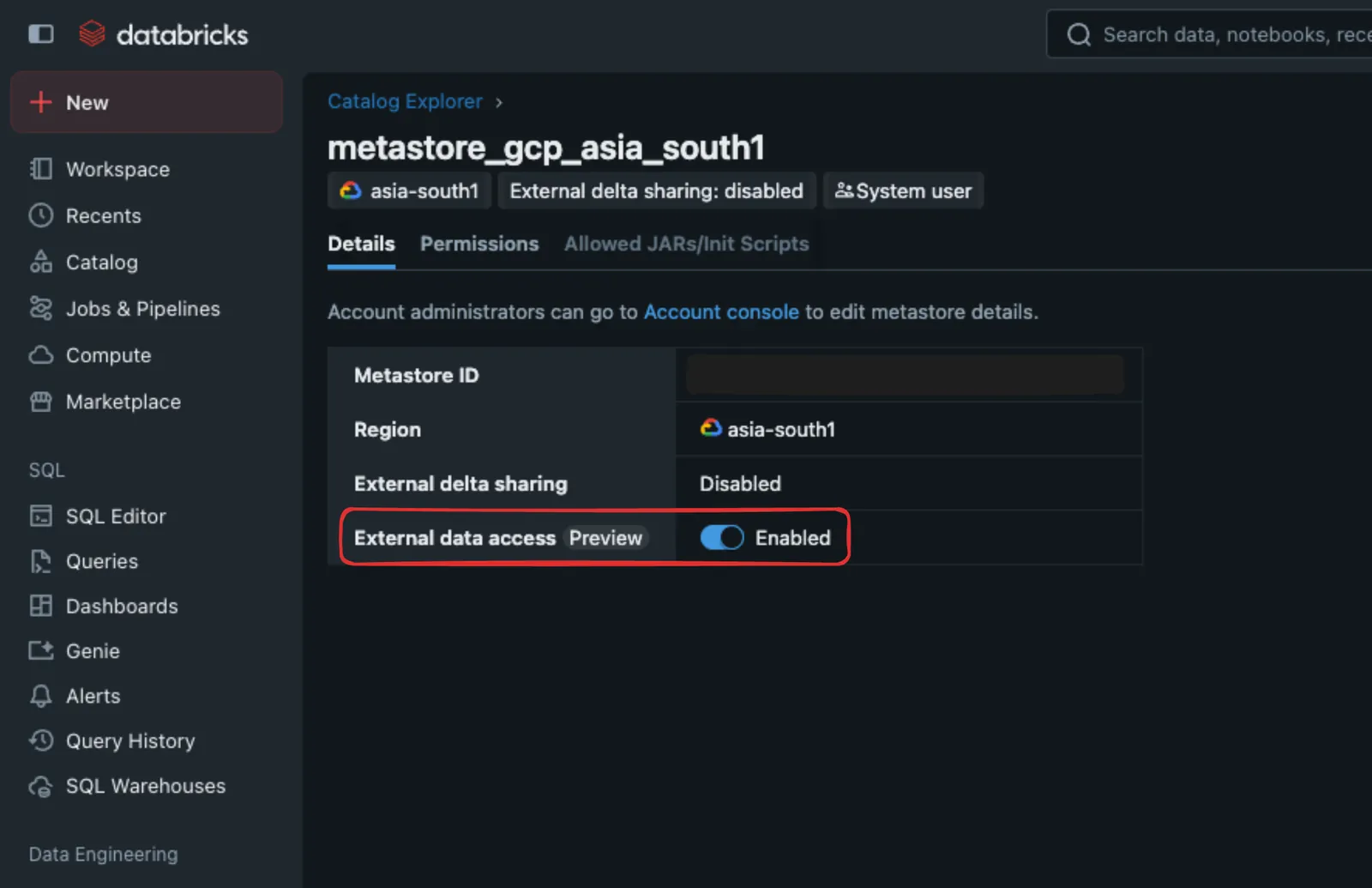The height and width of the screenshot is (888, 1372).
Task: Switch to the Details tab
Action: tap(361, 244)
